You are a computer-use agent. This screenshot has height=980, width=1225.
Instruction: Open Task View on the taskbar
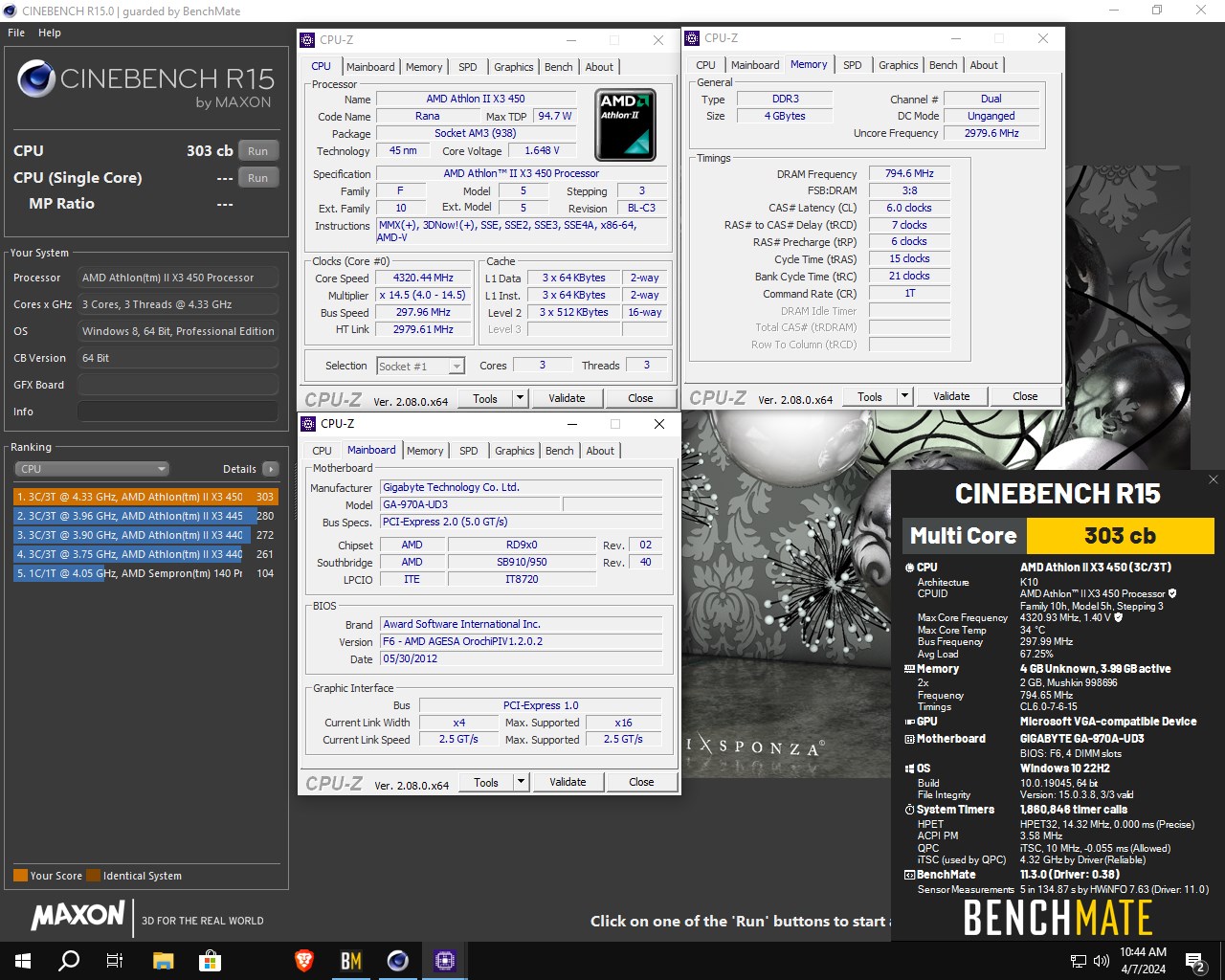coord(115,961)
